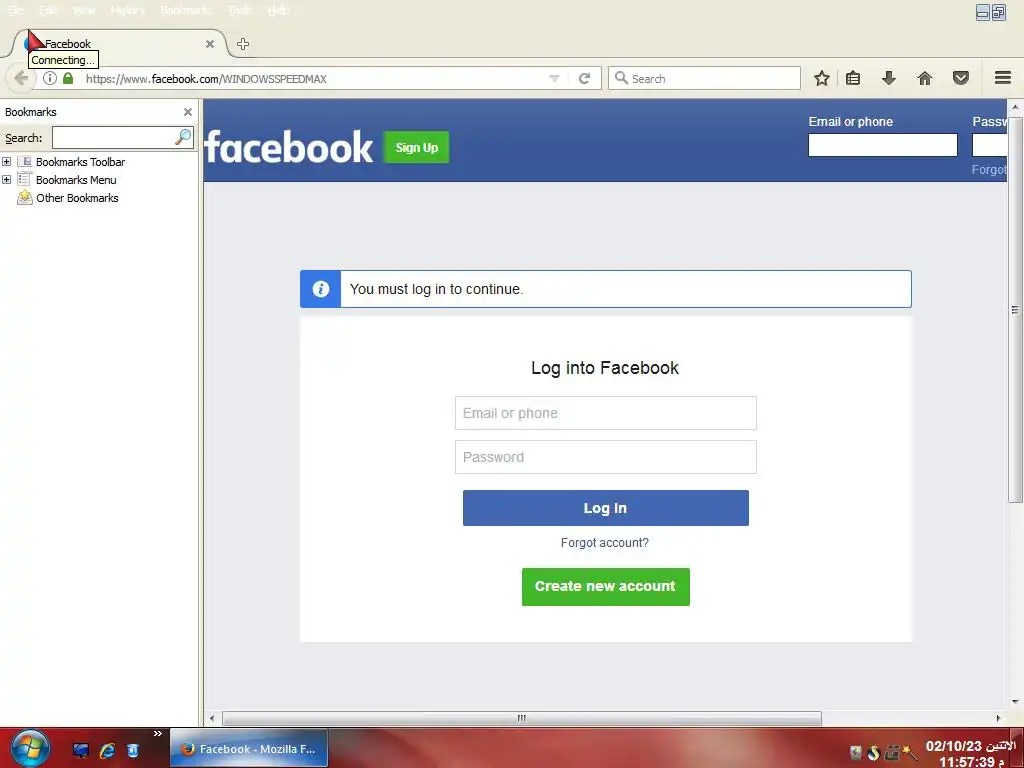Click the info icon on login notice
Viewport: 1024px width, 768px height.
(x=321, y=289)
